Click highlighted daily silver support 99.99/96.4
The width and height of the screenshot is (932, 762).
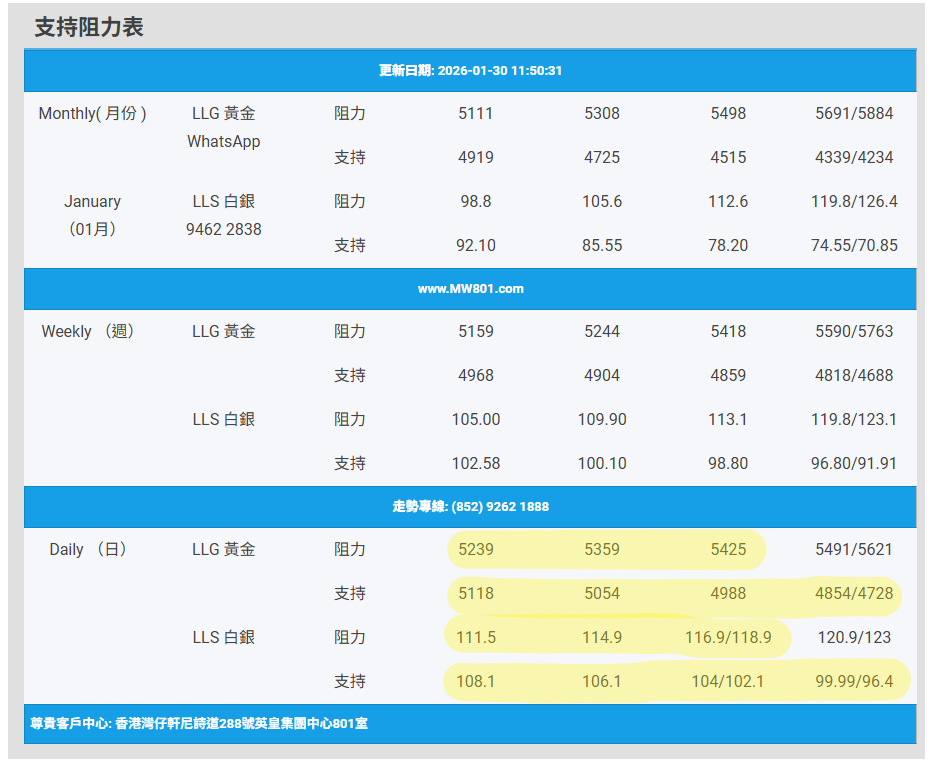click(854, 682)
